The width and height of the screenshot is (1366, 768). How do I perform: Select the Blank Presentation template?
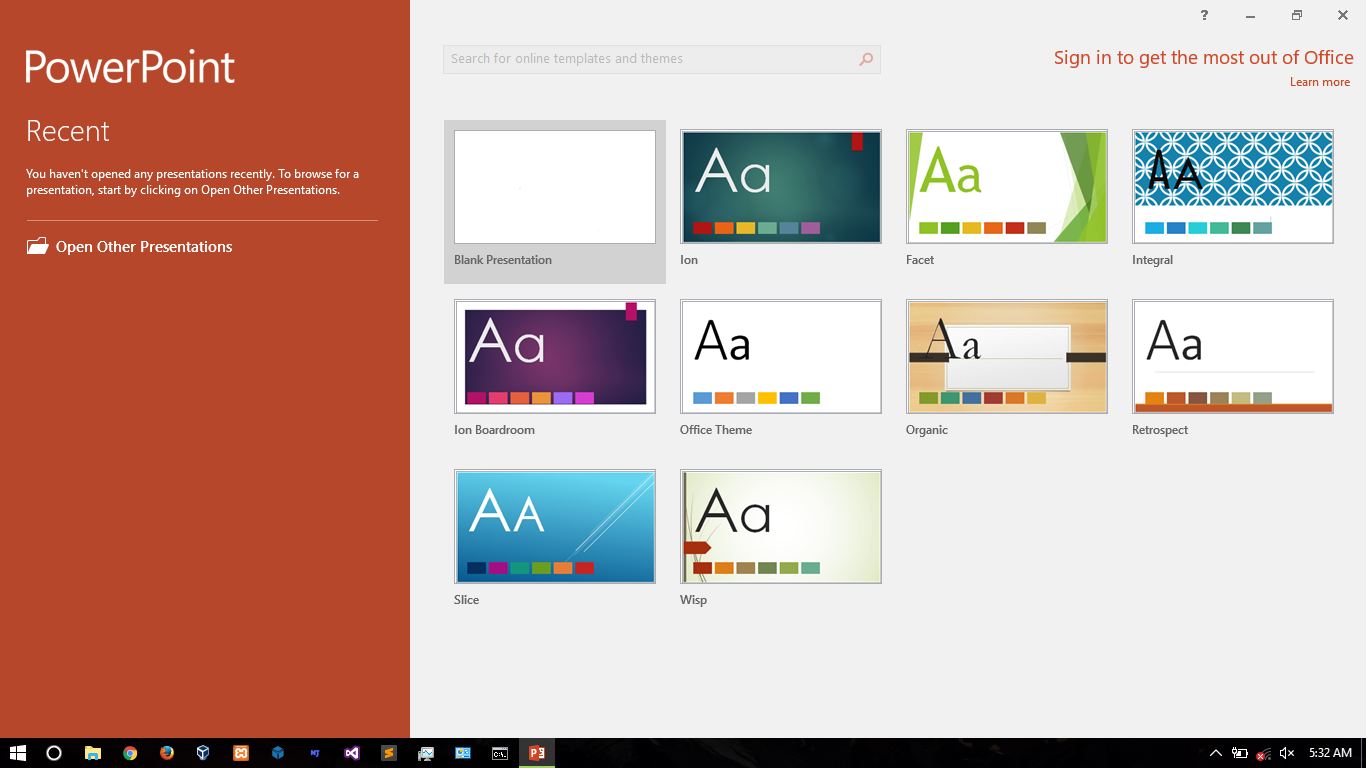[555, 201]
